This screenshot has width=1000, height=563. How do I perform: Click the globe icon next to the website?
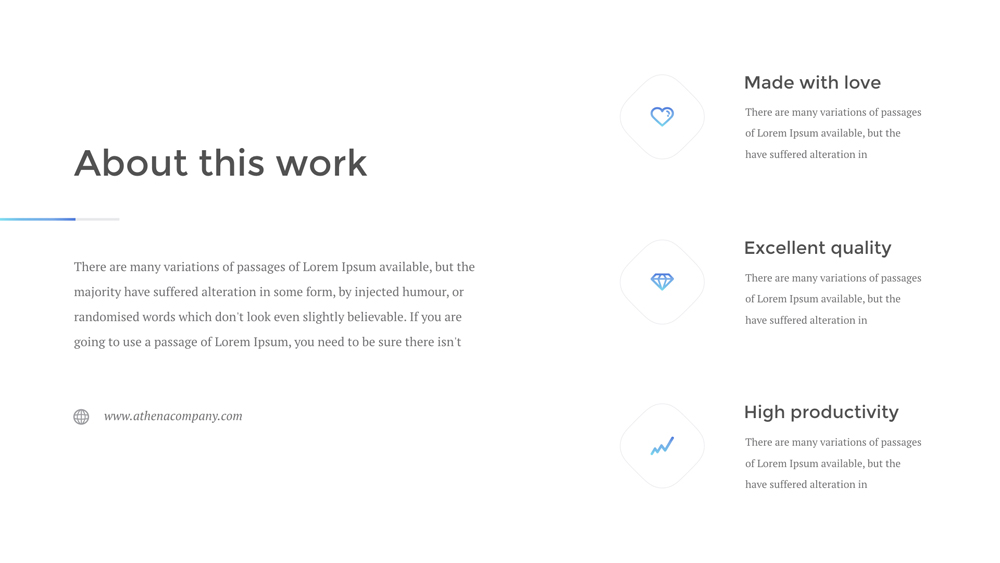click(x=81, y=417)
